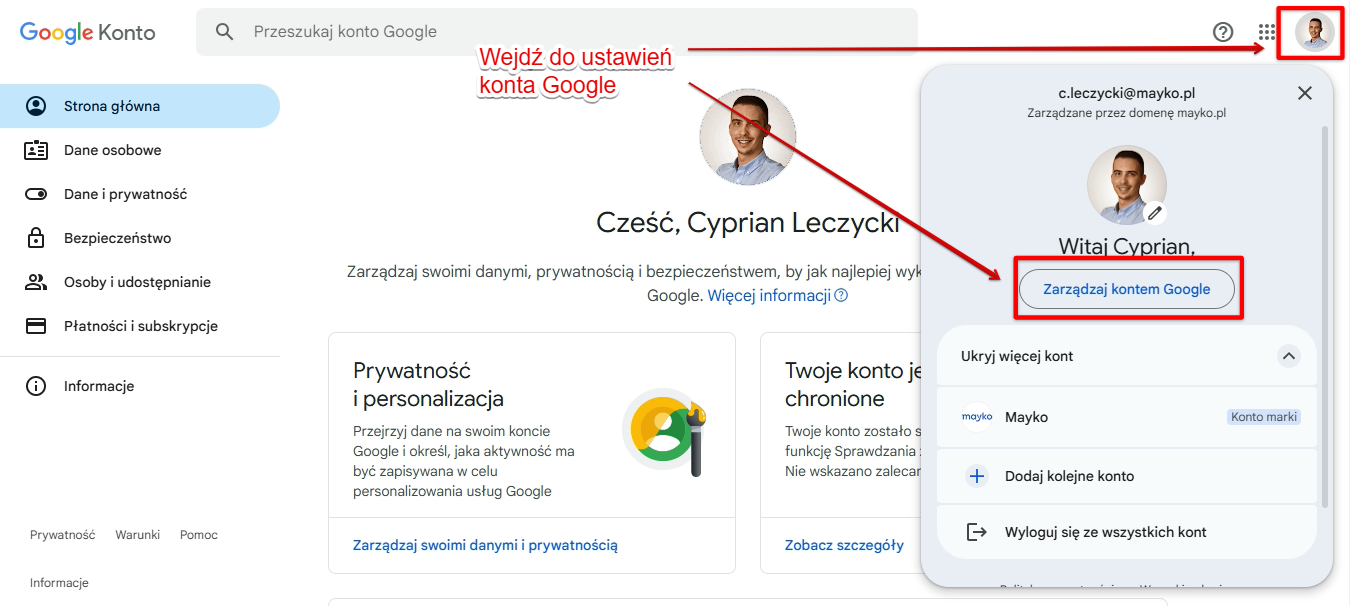
Task: Open Osoby i udostępnianie section
Action: [x=140, y=282]
